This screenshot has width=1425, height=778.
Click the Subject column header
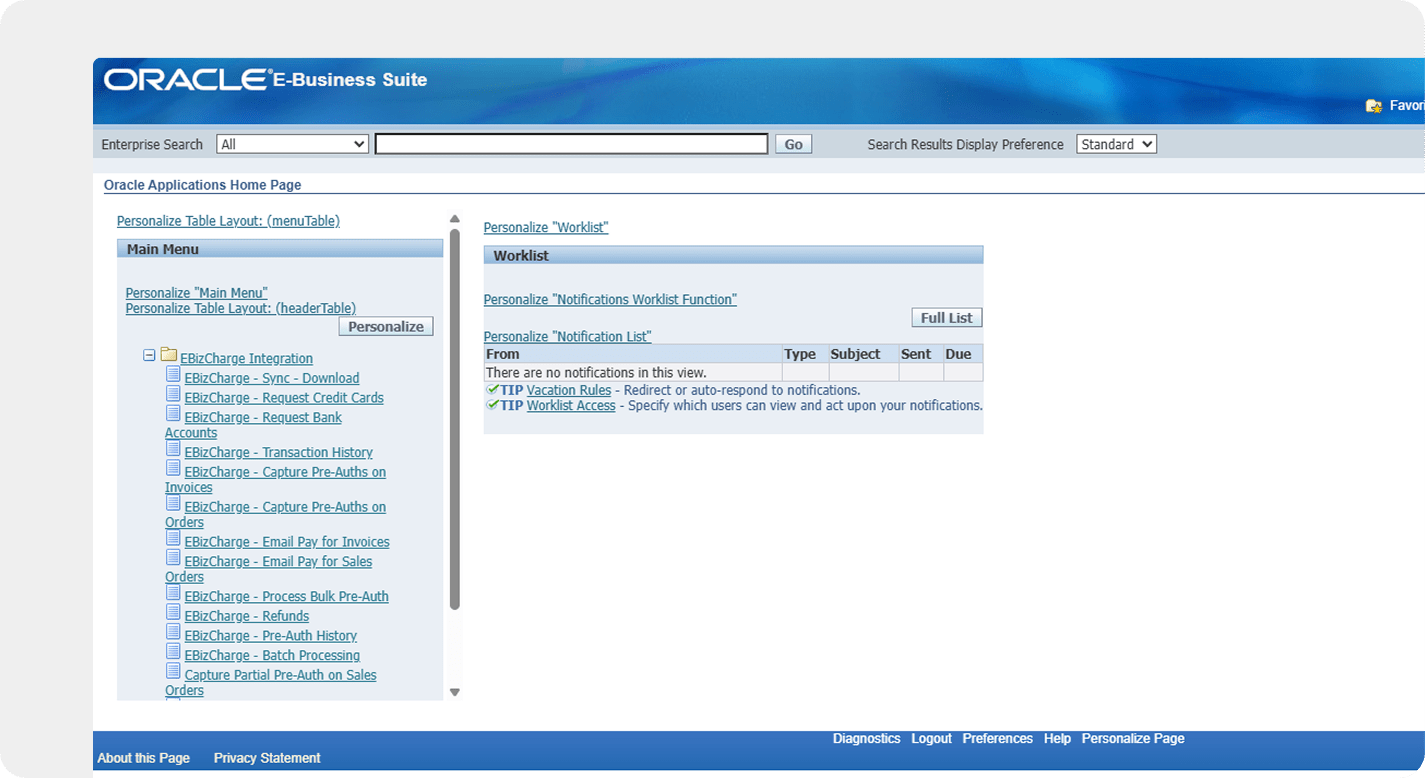pyautogui.click(x=863, y=354)
